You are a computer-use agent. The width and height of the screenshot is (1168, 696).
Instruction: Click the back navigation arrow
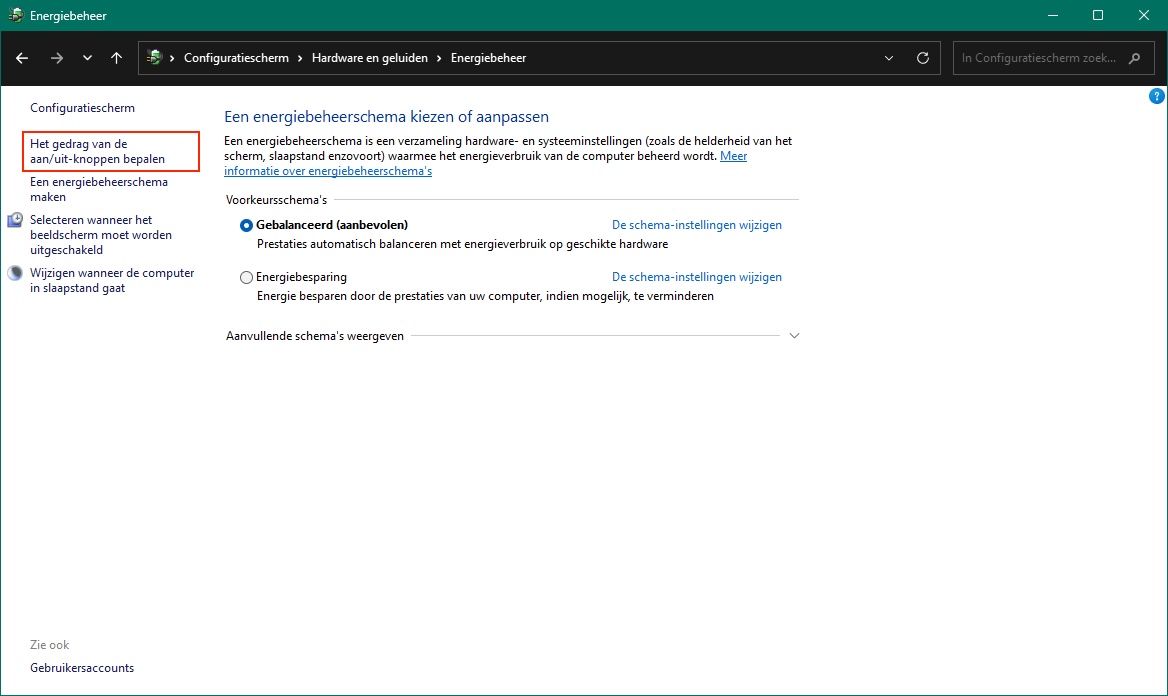pyautogui.click(x=22, y=58)
